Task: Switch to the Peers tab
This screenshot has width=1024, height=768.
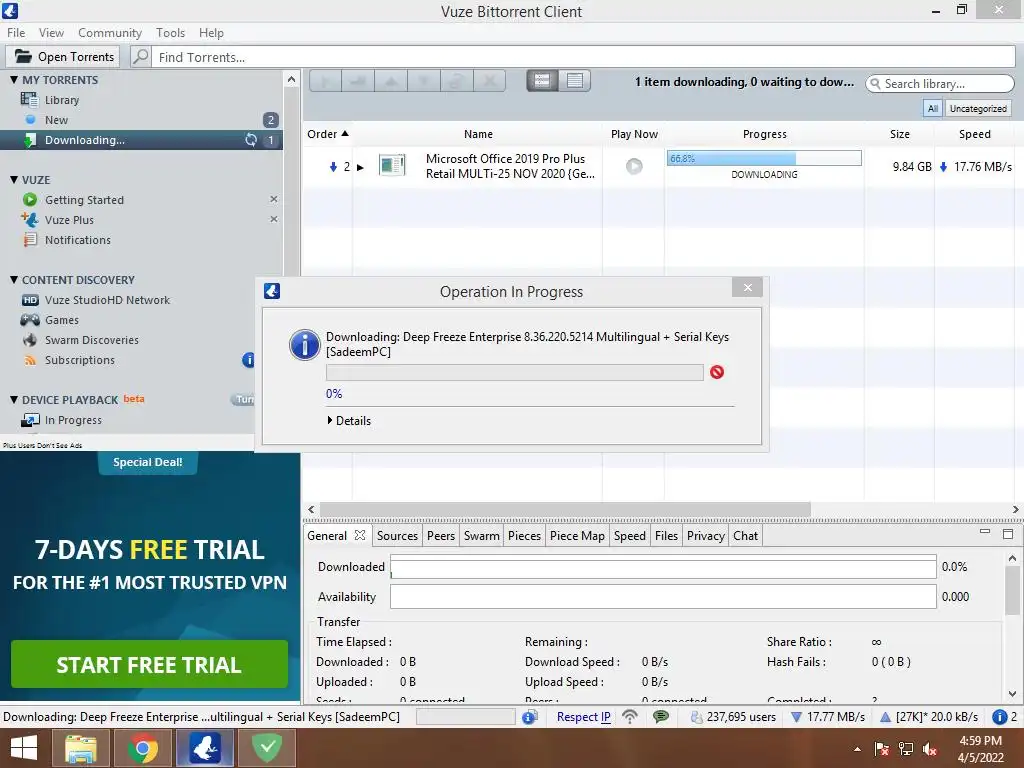Action: pyautogui.click(x=441, y=536)
